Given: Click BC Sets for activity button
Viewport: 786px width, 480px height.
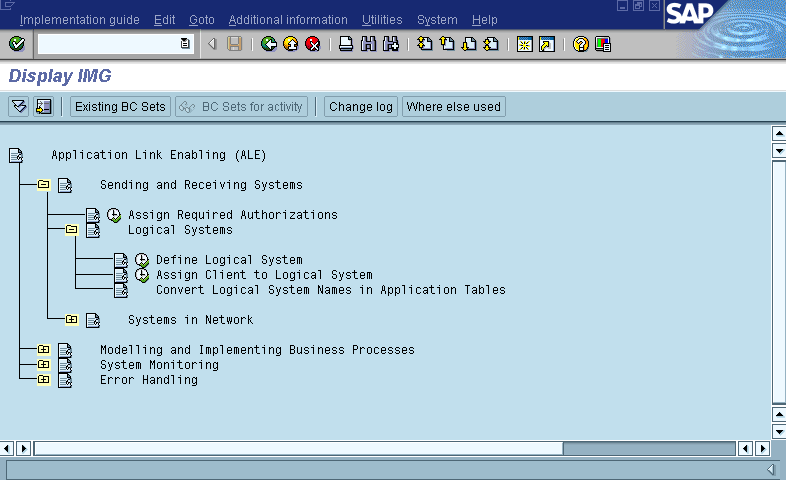Looking at the screenshot, I should click(242, 107).
